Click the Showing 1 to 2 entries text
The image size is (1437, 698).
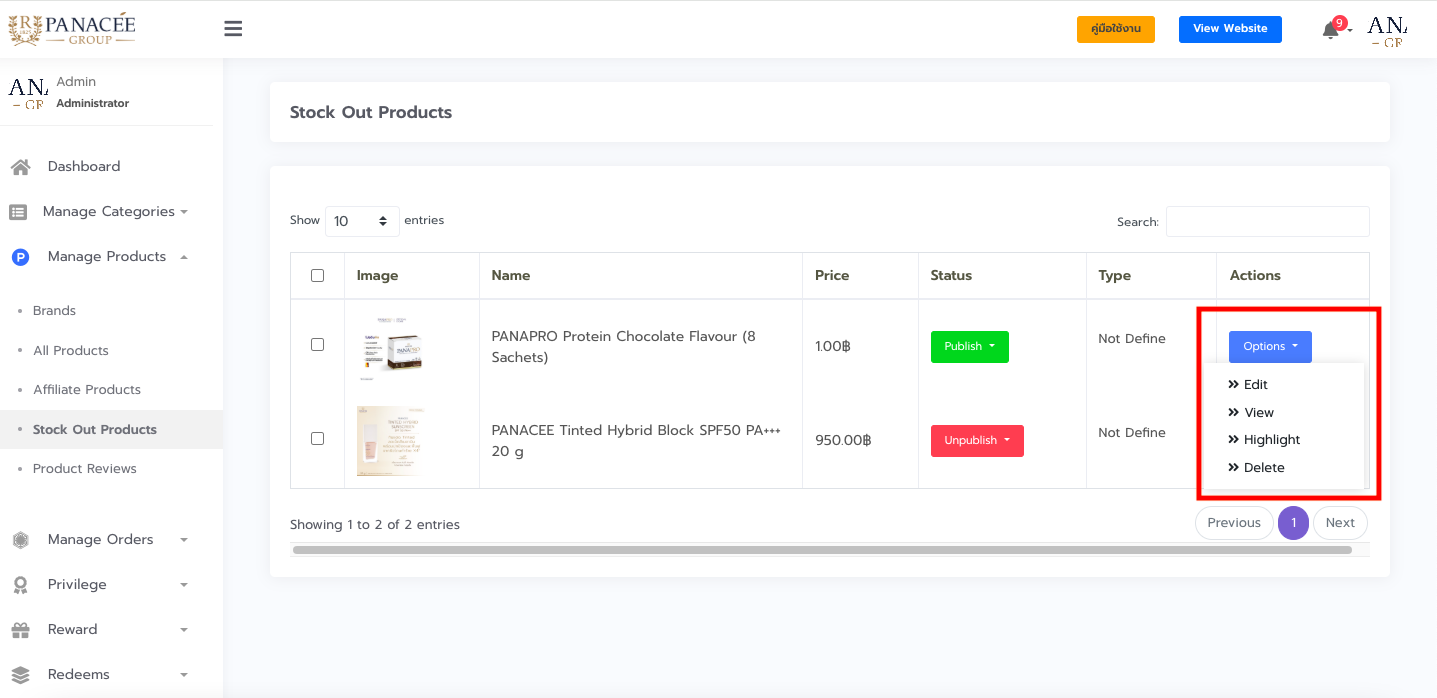[375, 525]
